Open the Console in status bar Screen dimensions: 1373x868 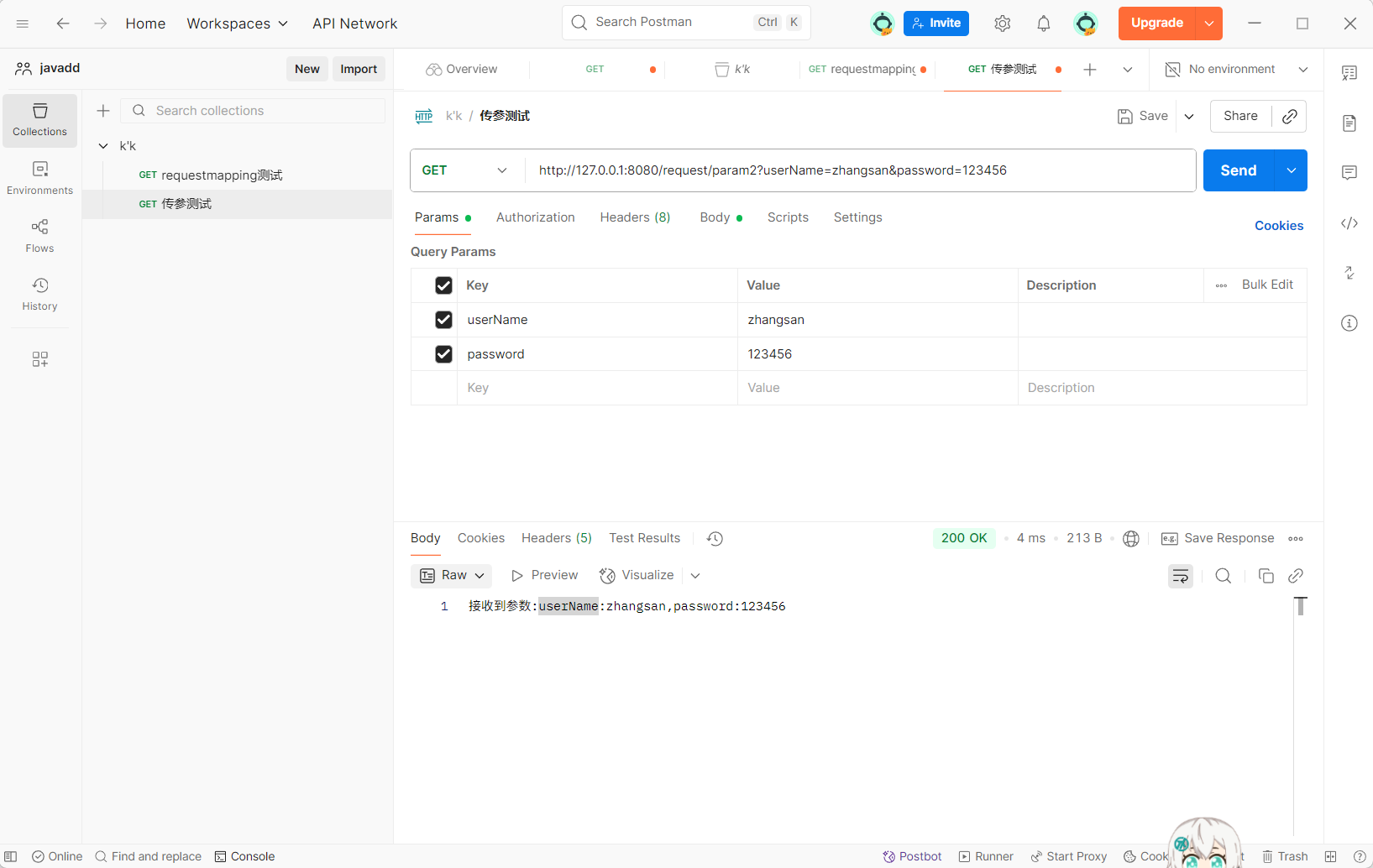[244, 856]
